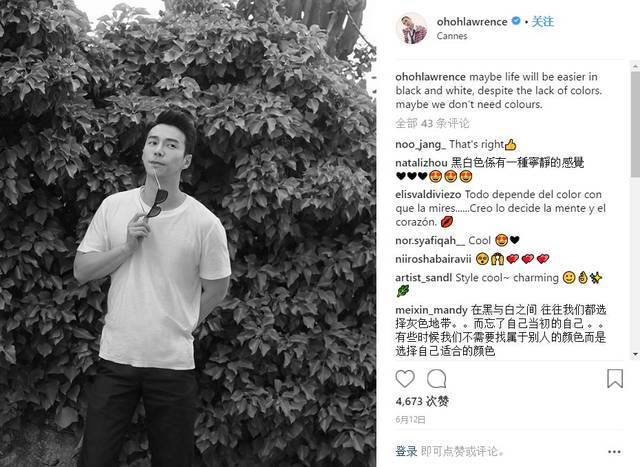Click the black and white photo
Screen dimensions: 640x467
point(188,234)
